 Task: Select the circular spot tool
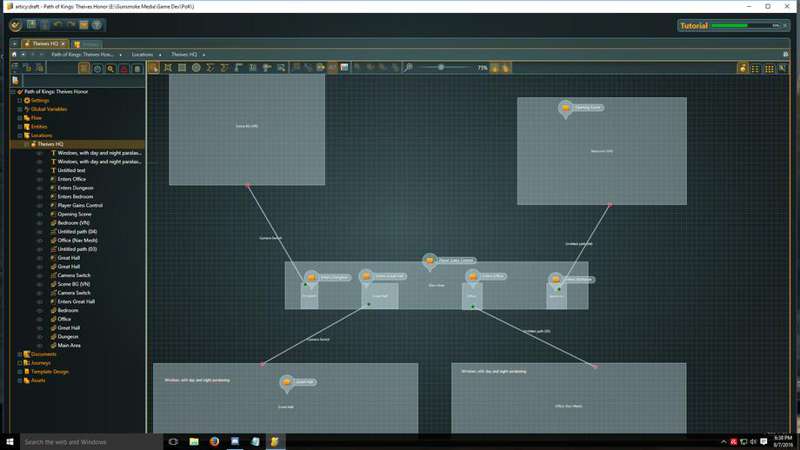[196, 68]
